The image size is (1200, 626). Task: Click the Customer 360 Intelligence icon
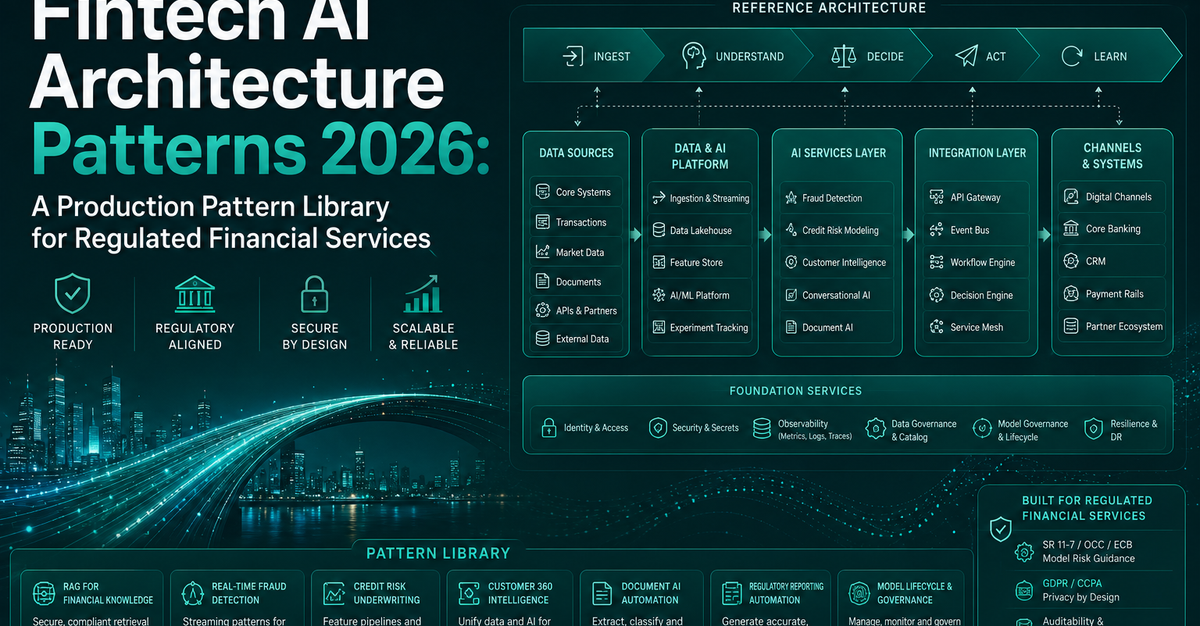click(467, 592)
